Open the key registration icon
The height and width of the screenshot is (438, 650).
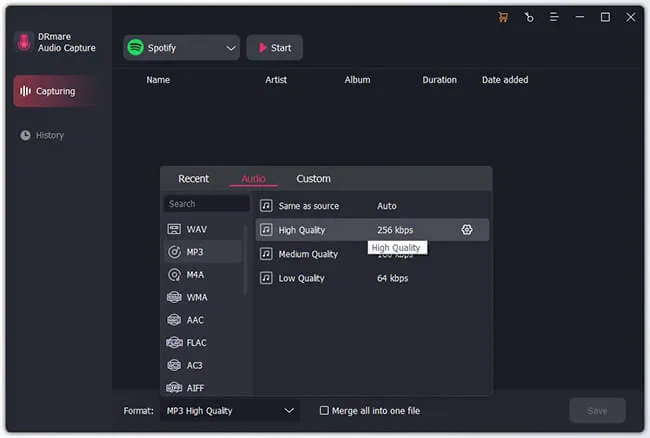pos(528,17)
